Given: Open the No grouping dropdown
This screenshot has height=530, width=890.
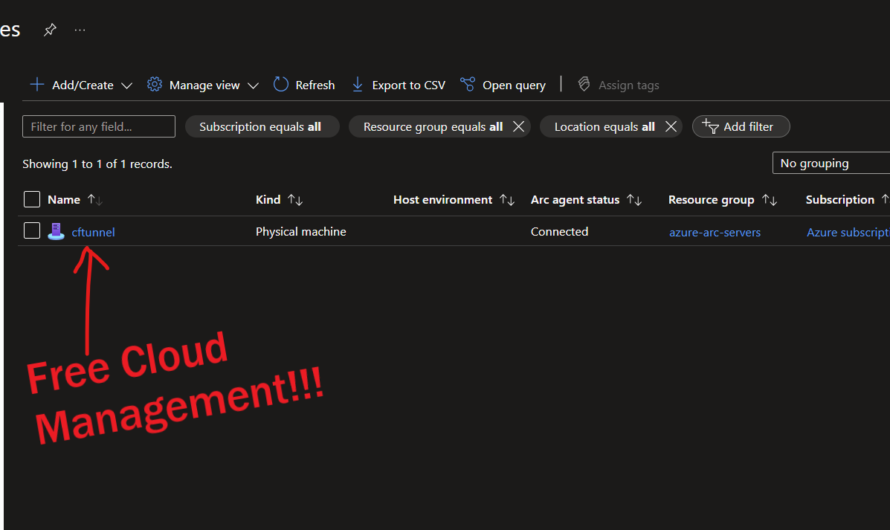Looking at the screenshot, I should (831, 163).
